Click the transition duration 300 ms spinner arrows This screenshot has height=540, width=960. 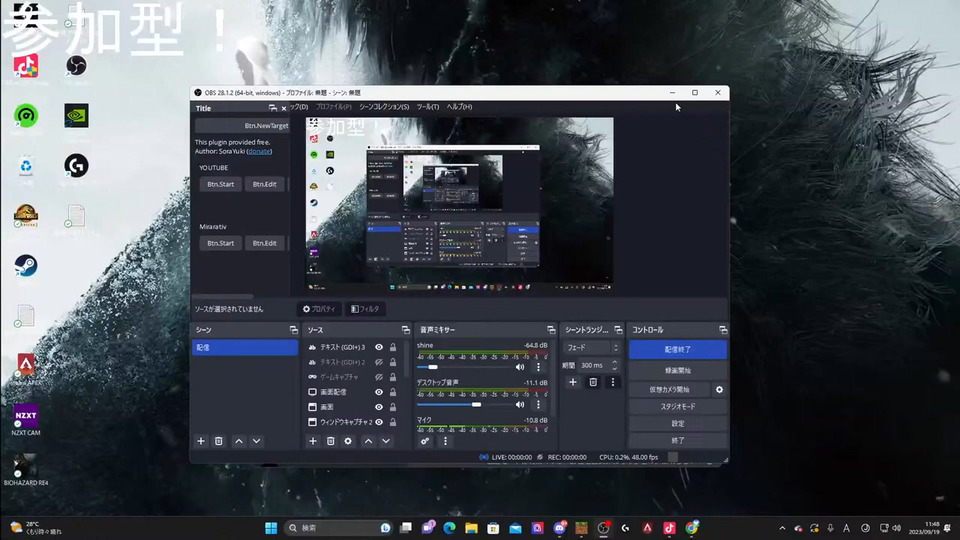click(615, 365)
